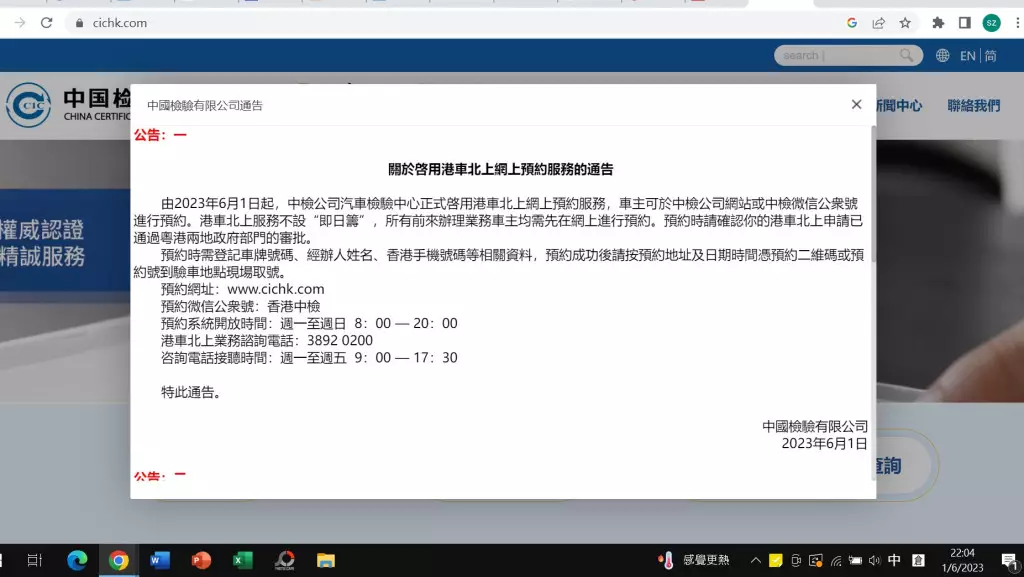Expand the hidden system tray icons chevron
Viewport: 1024px width, 577px height.
756,560
